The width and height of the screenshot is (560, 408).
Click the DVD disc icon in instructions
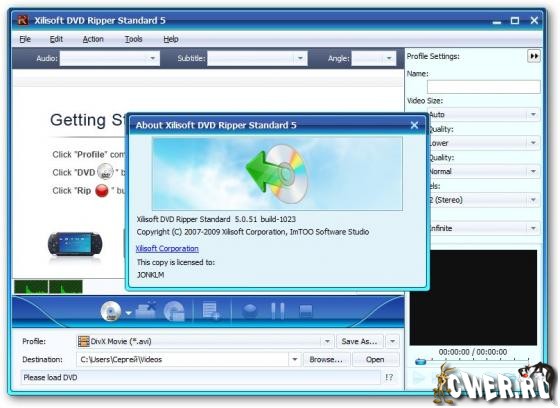[x=105, y=171]
